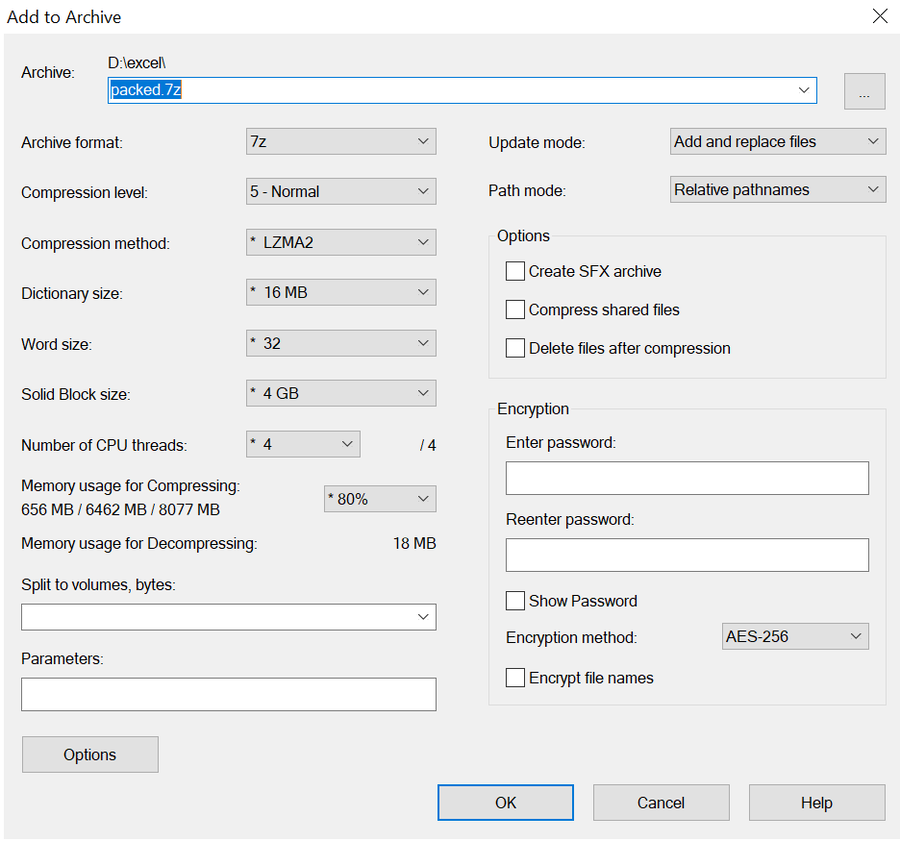Open the memory usage 80% dropdown
The width and height of the screenshot is (900, 841).
tap(380, 499)
